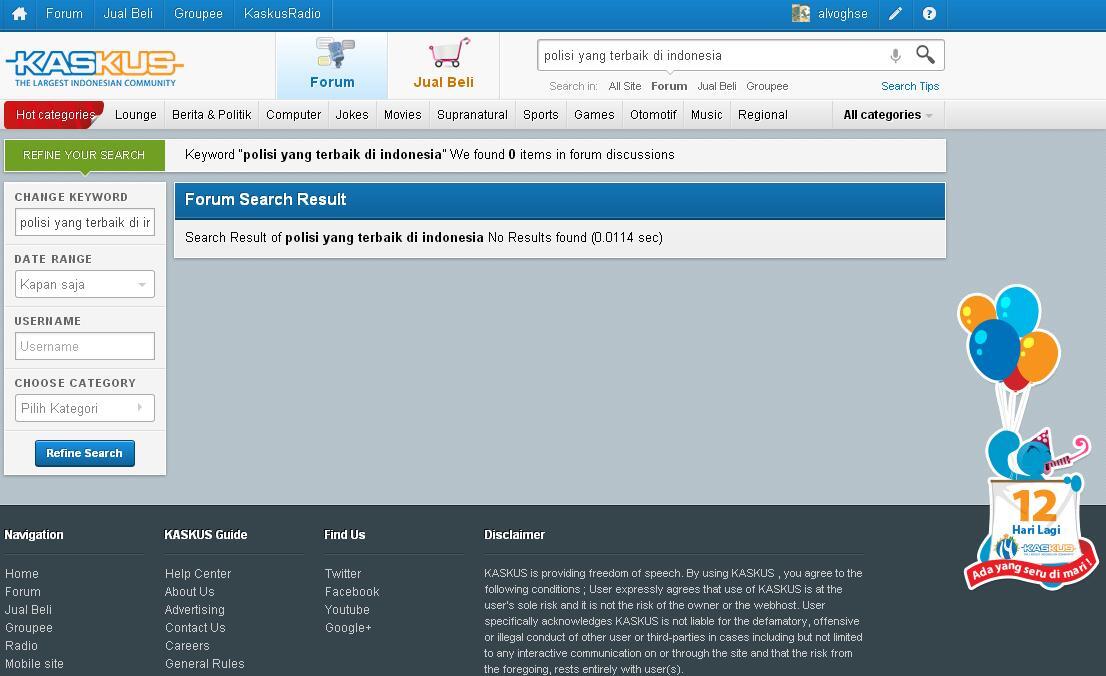Open the Music category
The width and height of the screenshot is (1106, 676).
tap(707, 115)
